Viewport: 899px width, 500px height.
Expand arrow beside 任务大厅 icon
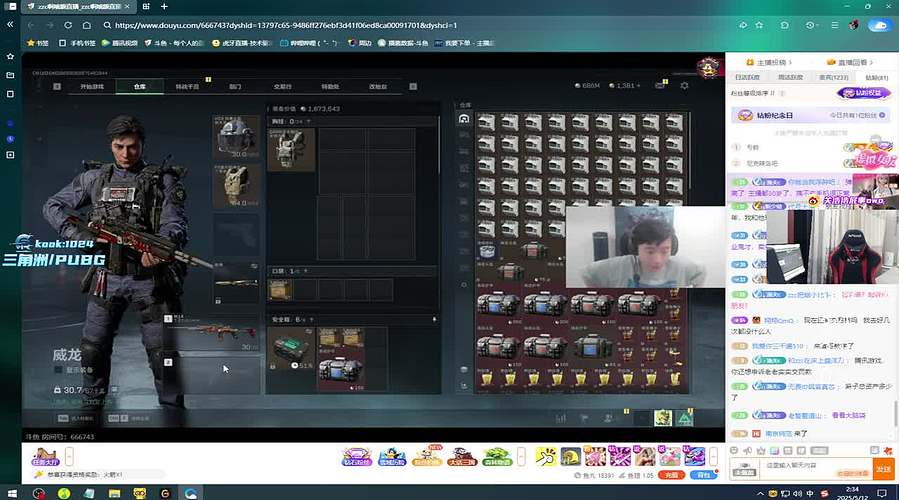click(x=69, y=456)
